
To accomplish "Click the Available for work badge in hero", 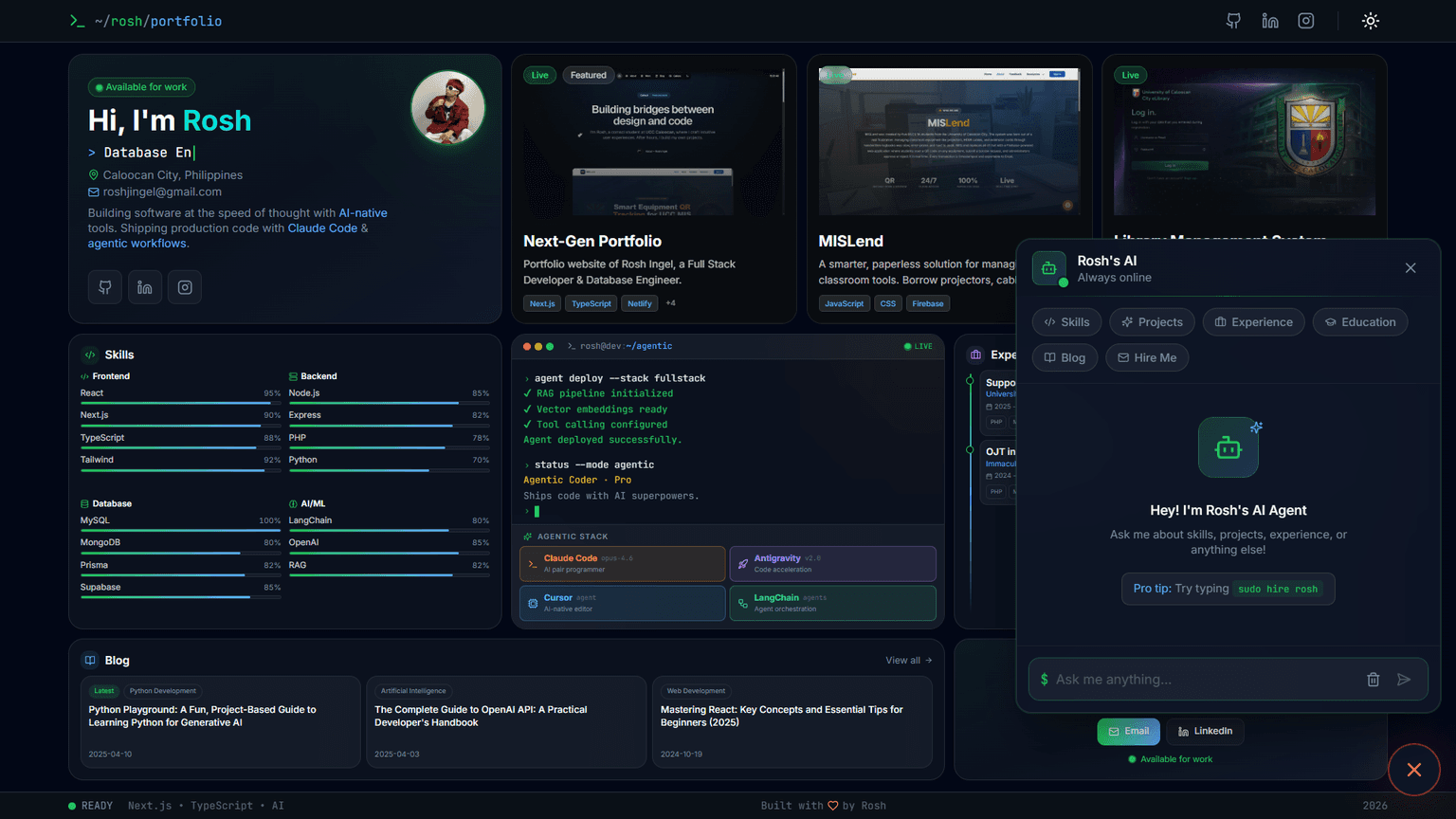I will tap(141, 87).
